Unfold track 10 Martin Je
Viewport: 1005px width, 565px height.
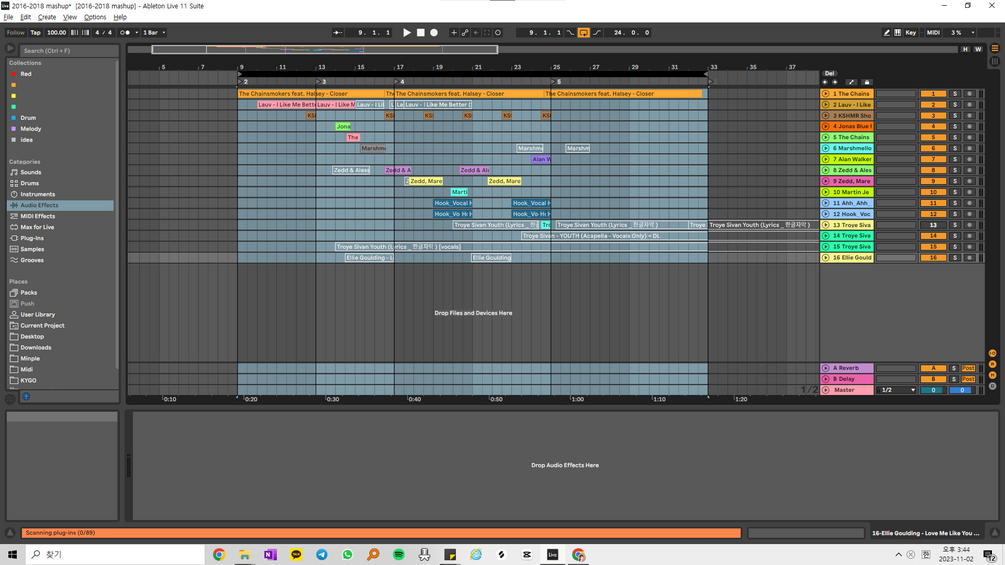pos(826,192)
